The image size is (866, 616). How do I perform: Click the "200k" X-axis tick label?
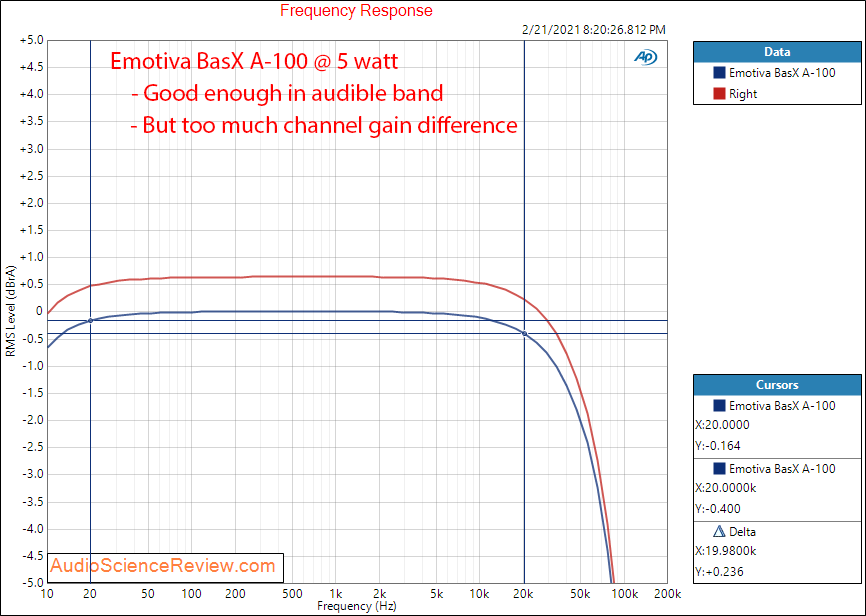(667, 594)
